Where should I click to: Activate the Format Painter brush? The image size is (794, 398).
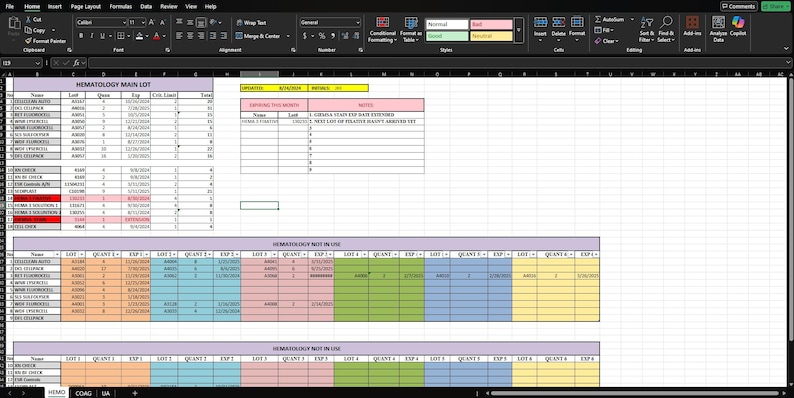pyautogui.click(x=28, y=41)
